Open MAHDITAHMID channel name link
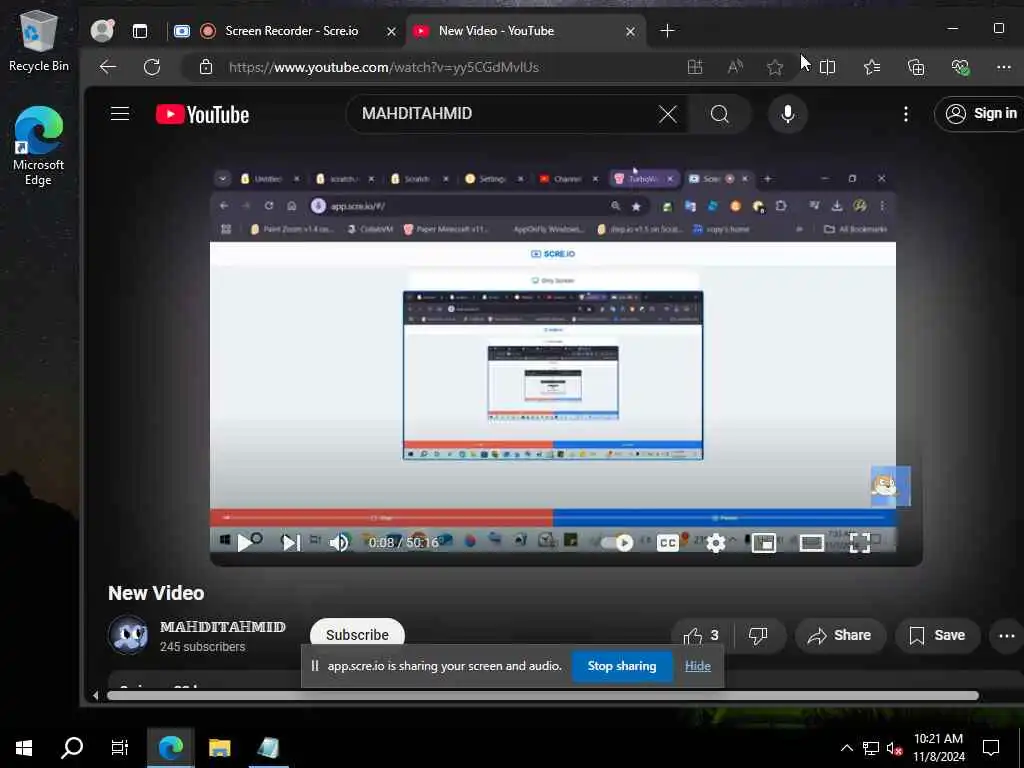The height and width of the screenshot is (768, 1024). pyautogui.click(x=223, y=627)
